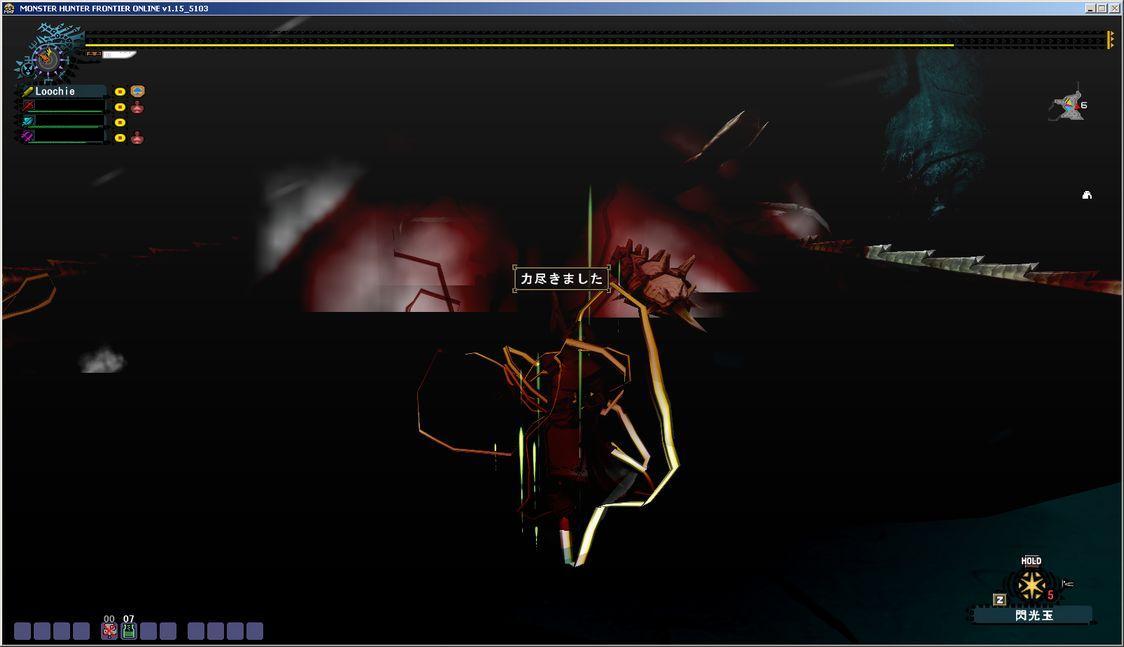Click the yellow sword icon beside Loochie

pyautogui.click(x=27, y=91)
